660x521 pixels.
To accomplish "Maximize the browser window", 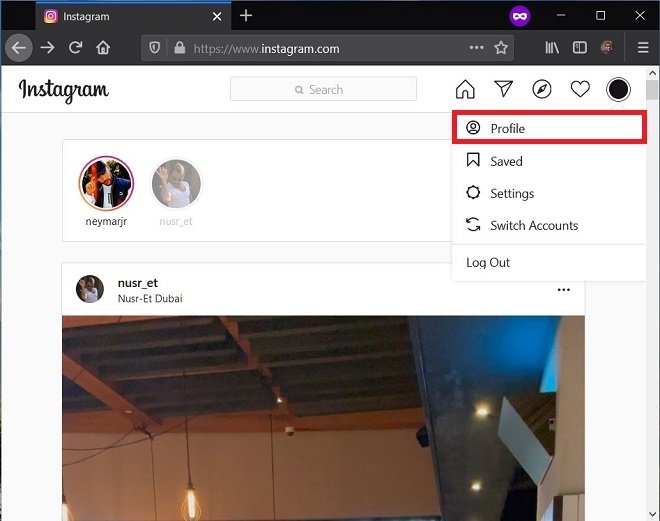I will (601, 16).
